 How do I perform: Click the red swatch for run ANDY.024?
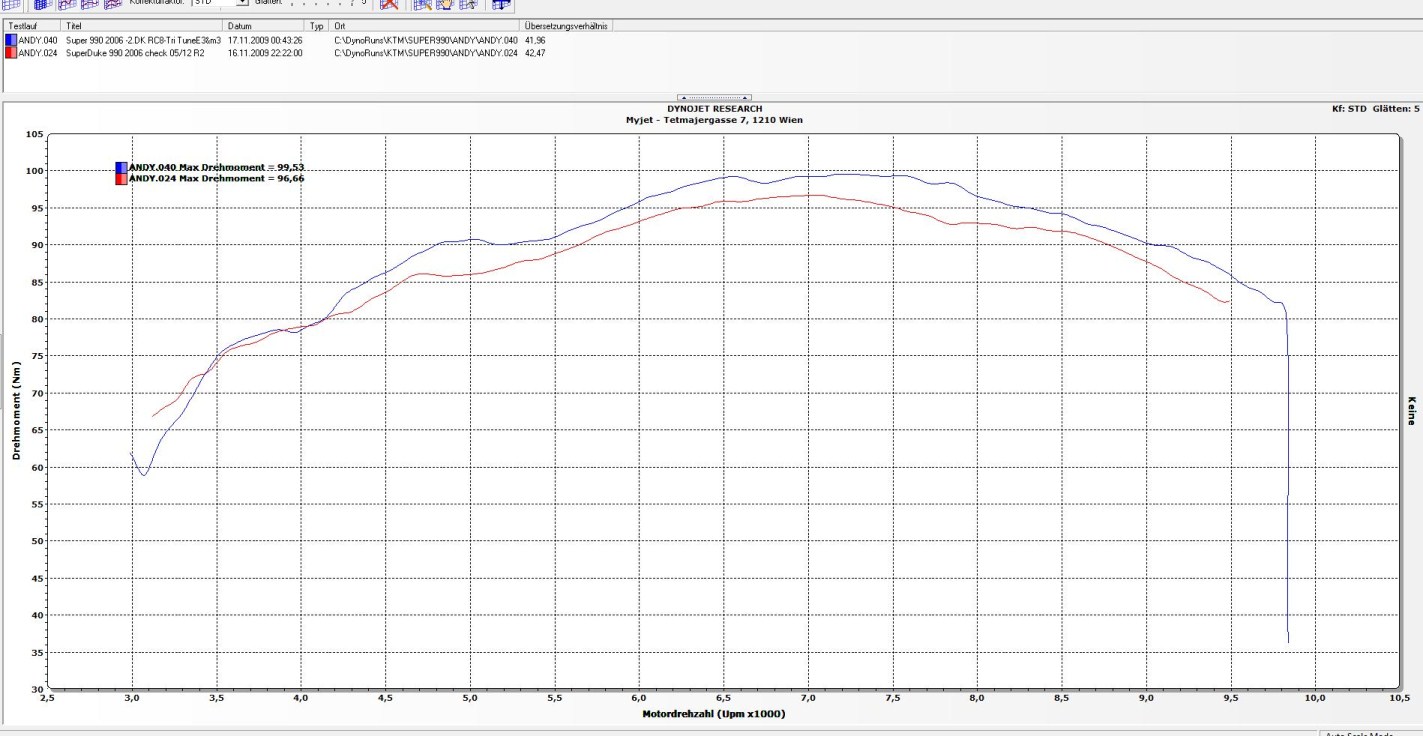(10, 53)
